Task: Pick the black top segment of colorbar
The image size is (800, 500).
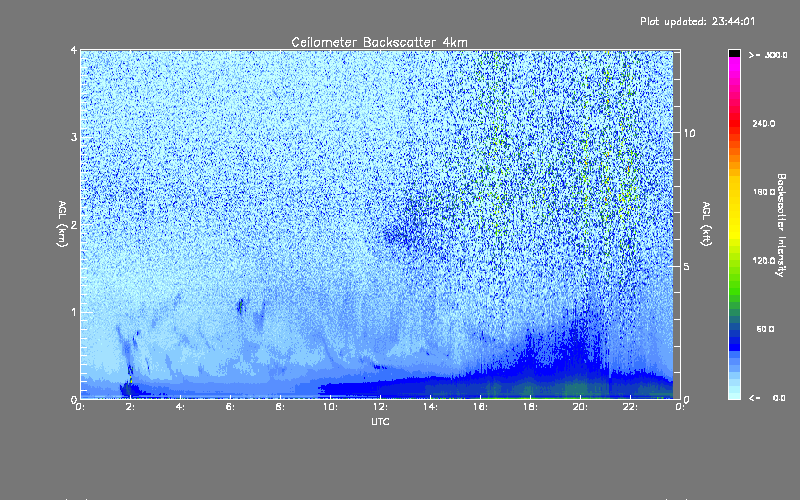Action: click(735, 53)
